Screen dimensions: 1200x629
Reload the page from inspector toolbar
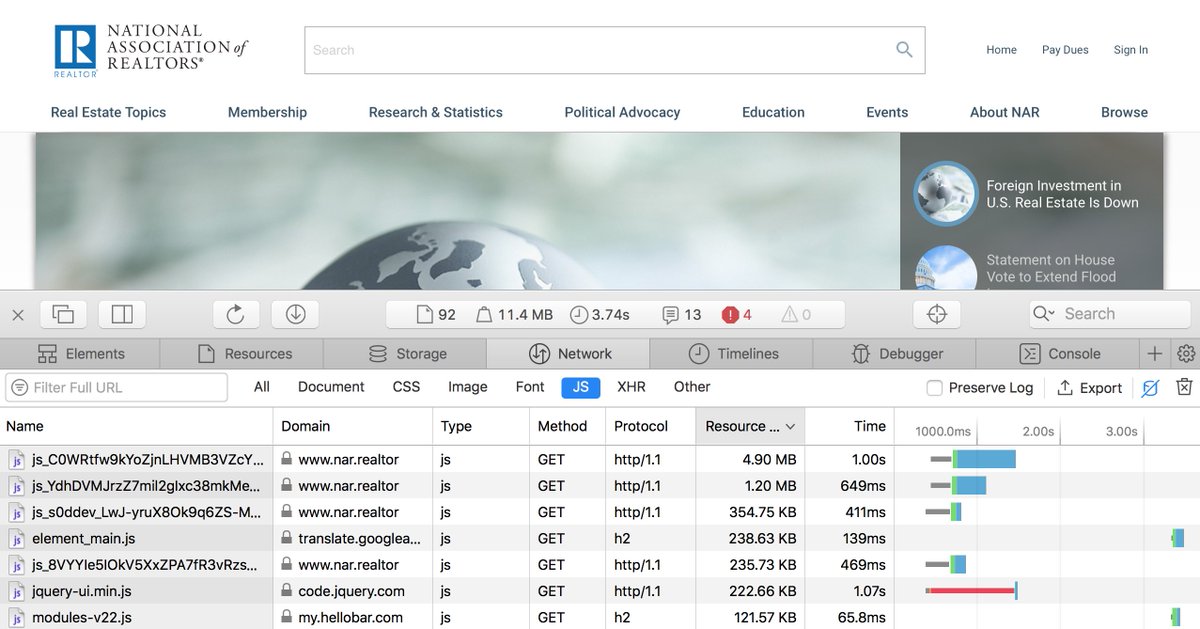click(236, 315)
